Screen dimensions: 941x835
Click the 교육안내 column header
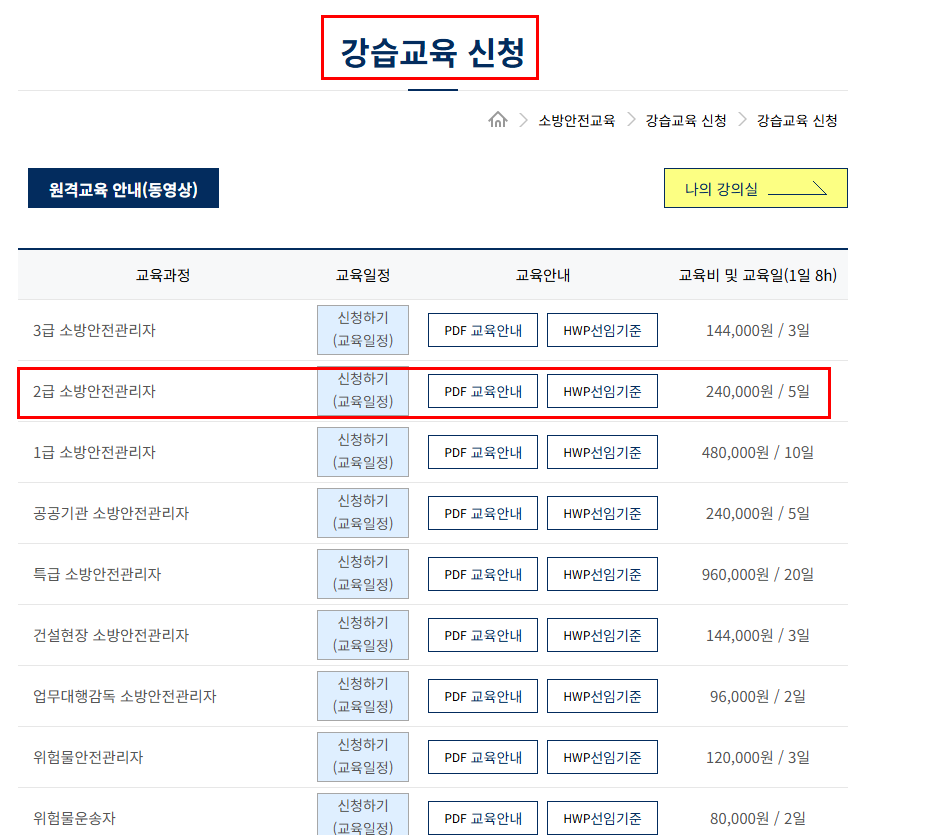coord(543,275)
